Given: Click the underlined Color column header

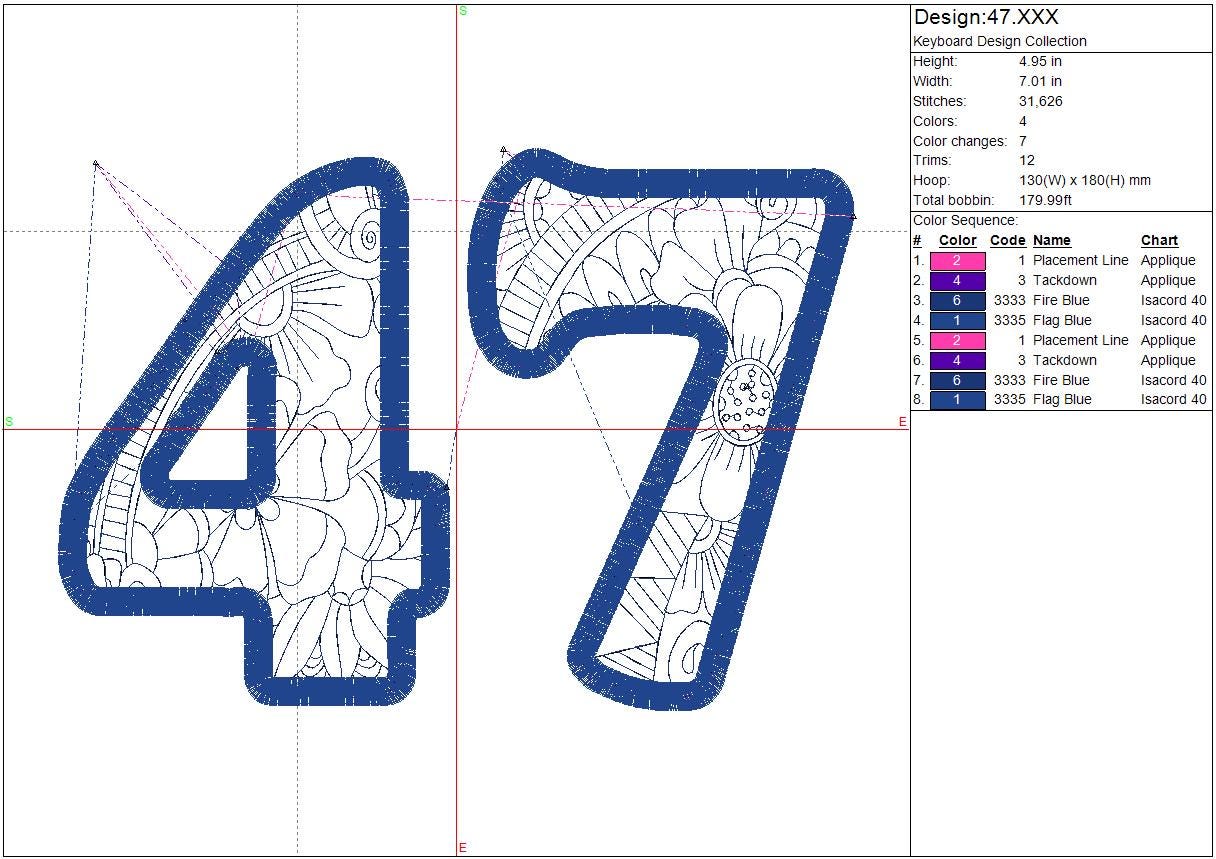Looking at the screenshot, I should (x=957, y=241).
